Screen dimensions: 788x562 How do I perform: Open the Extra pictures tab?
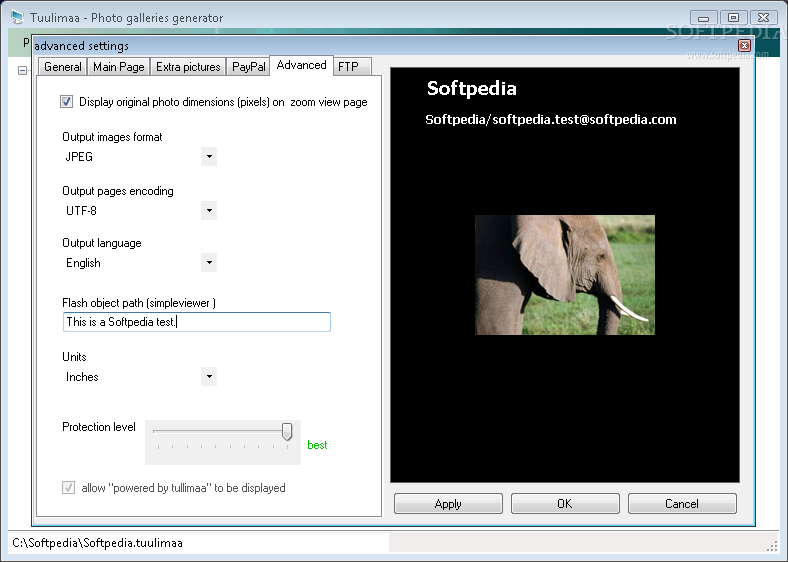[188, 67]
